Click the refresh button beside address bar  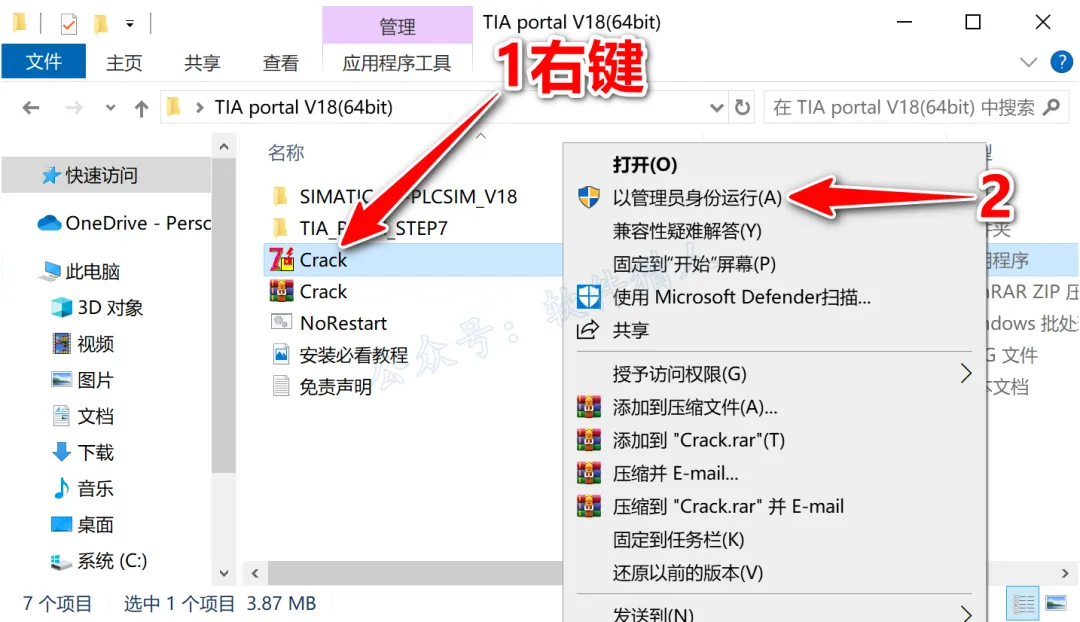click(742, 107)
